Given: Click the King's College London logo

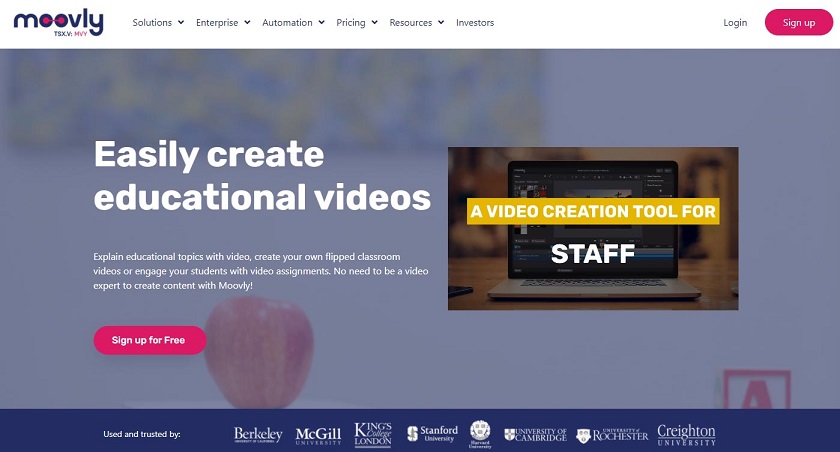Looking at the screenshot, I should click(x=373, y=435).
